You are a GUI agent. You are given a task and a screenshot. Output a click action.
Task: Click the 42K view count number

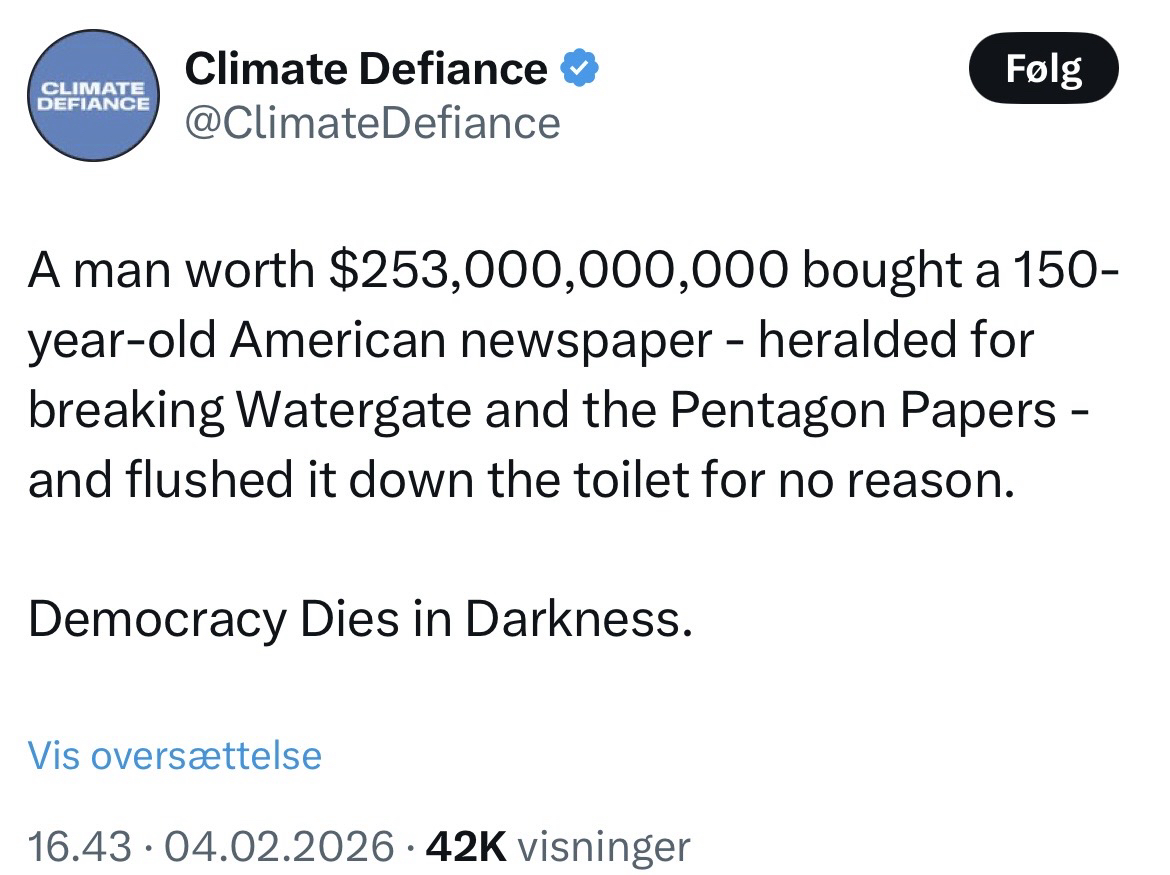[466, 846]
